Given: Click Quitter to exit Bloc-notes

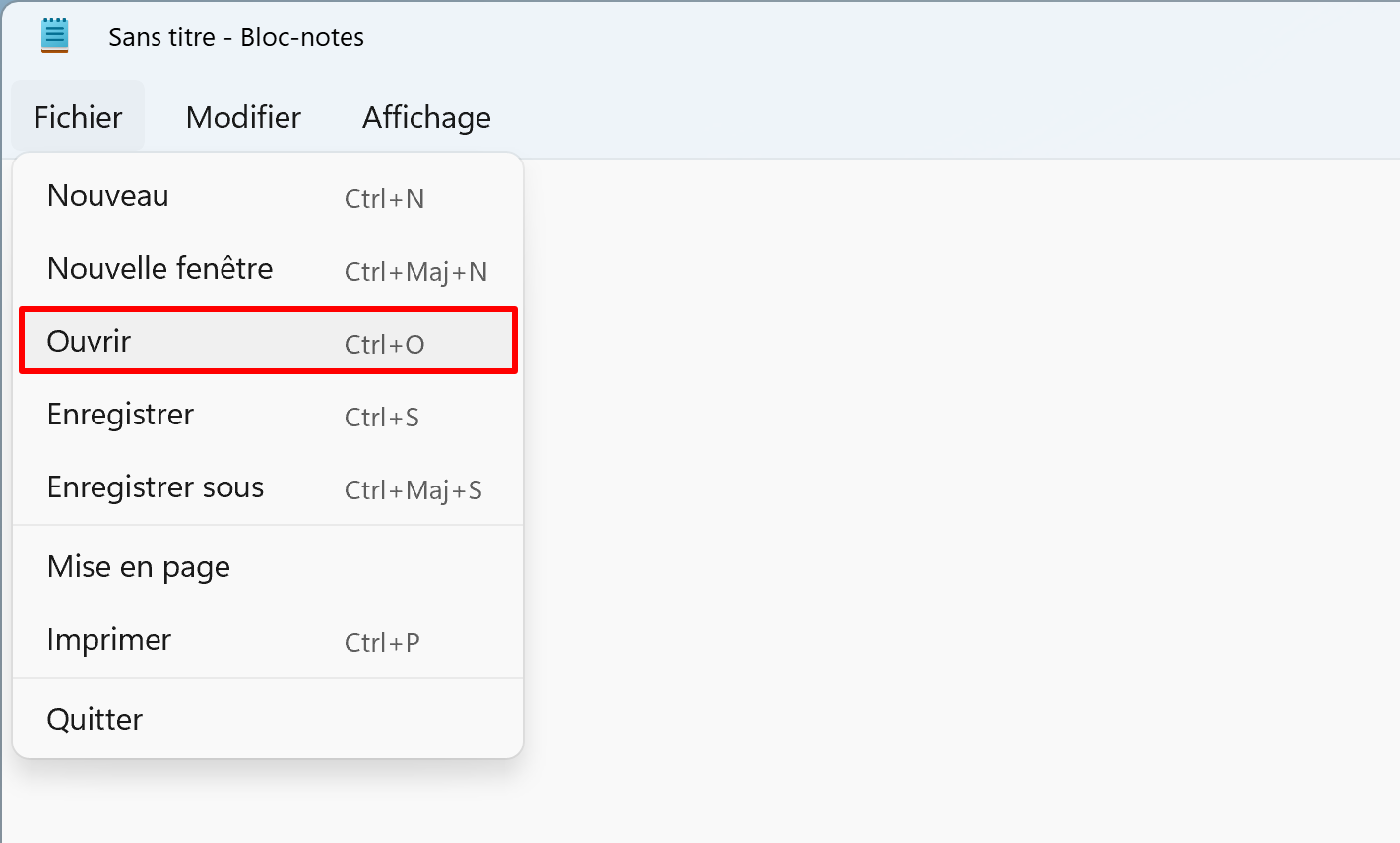Looking at the screenshot, I should 268,720.
